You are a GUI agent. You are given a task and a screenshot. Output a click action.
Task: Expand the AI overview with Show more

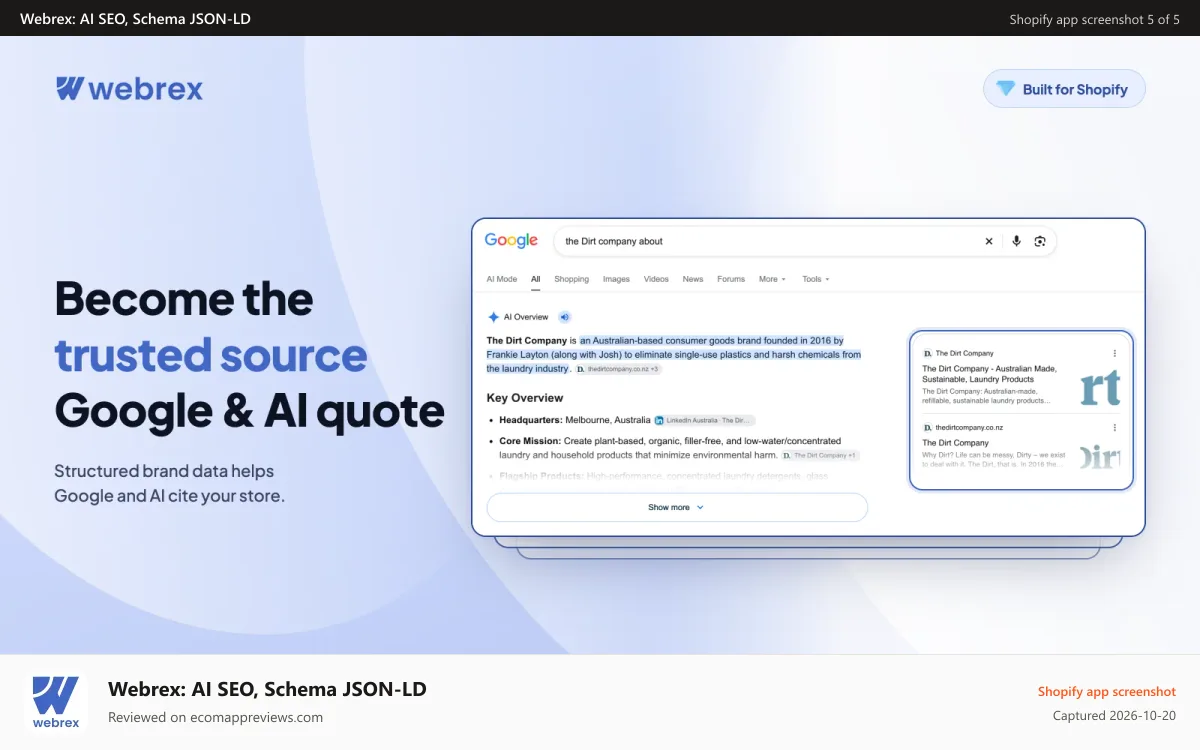[677, 507]
